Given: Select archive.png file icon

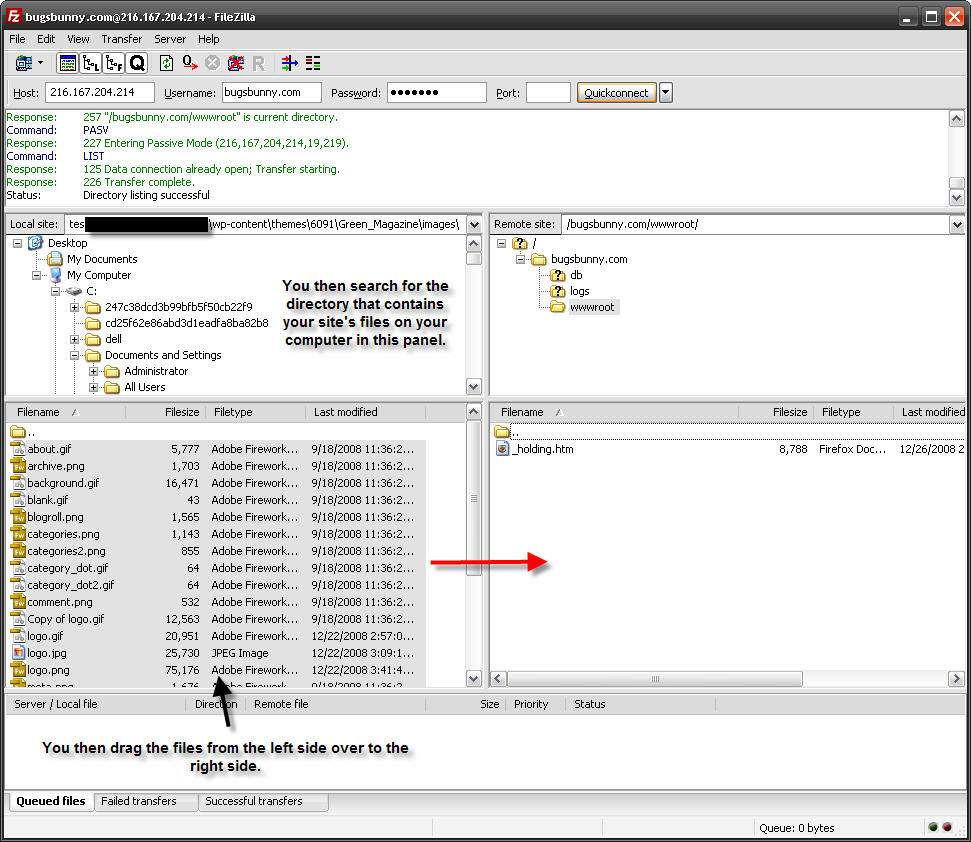Looking at the screenshot, I should point(18,466).
